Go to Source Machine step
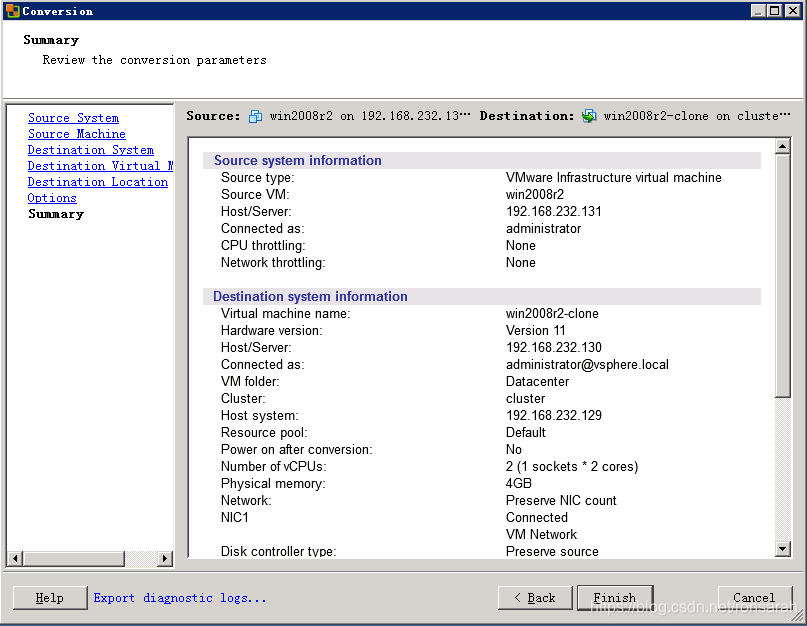Image resolution: width=807 pixels, height=626 pixels. click(77, 134)
